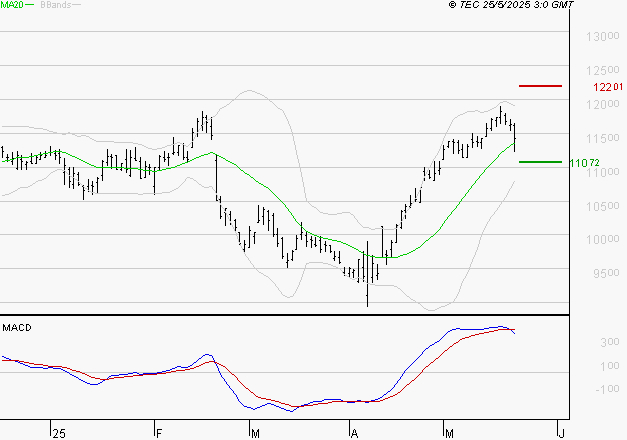Click the 25 year marker on timeline
627x440 pixels.
pyautogui.click(x=59, y=434)
